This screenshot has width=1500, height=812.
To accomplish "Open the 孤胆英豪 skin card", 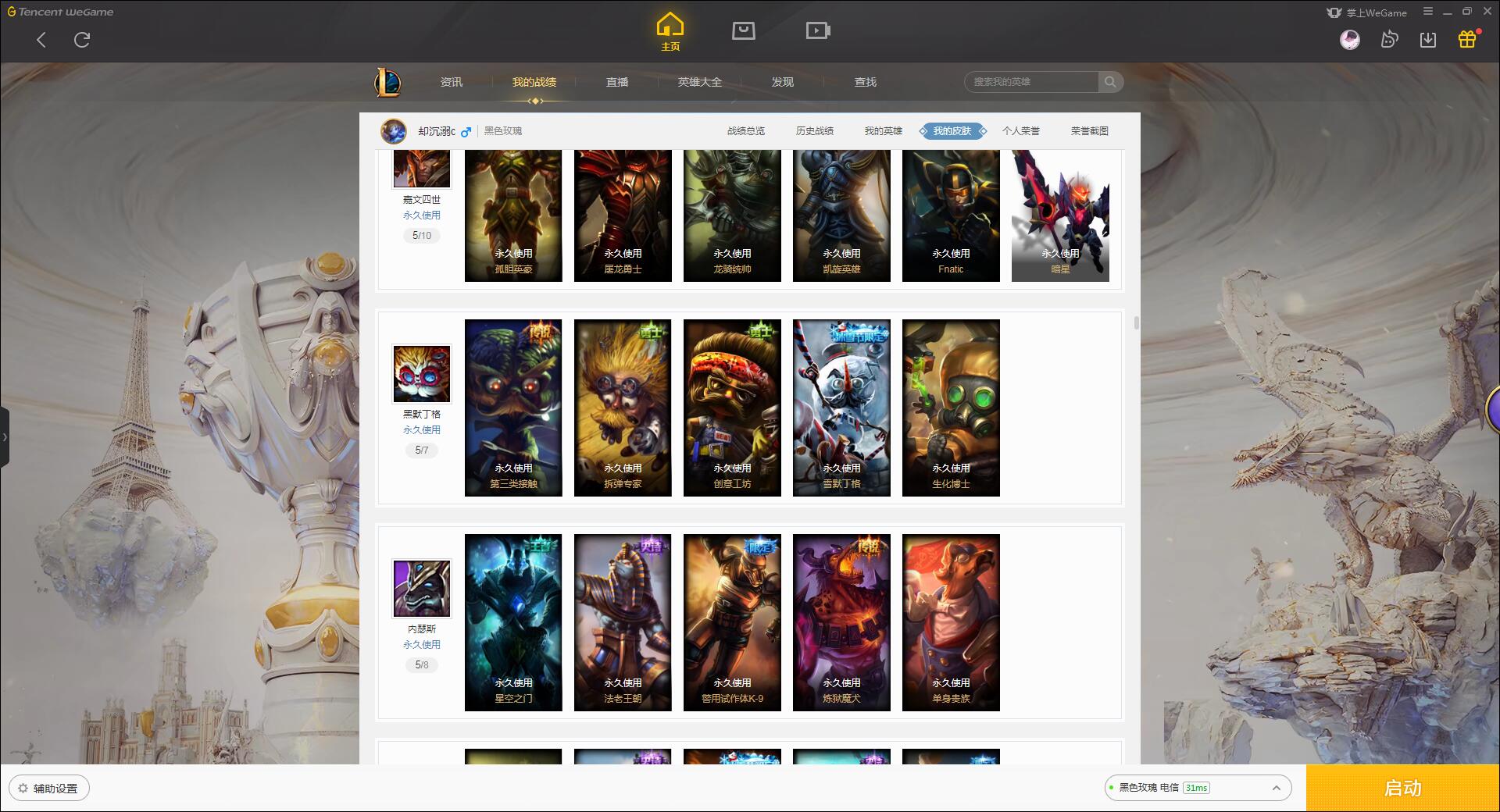I will (x=513, y=215).
